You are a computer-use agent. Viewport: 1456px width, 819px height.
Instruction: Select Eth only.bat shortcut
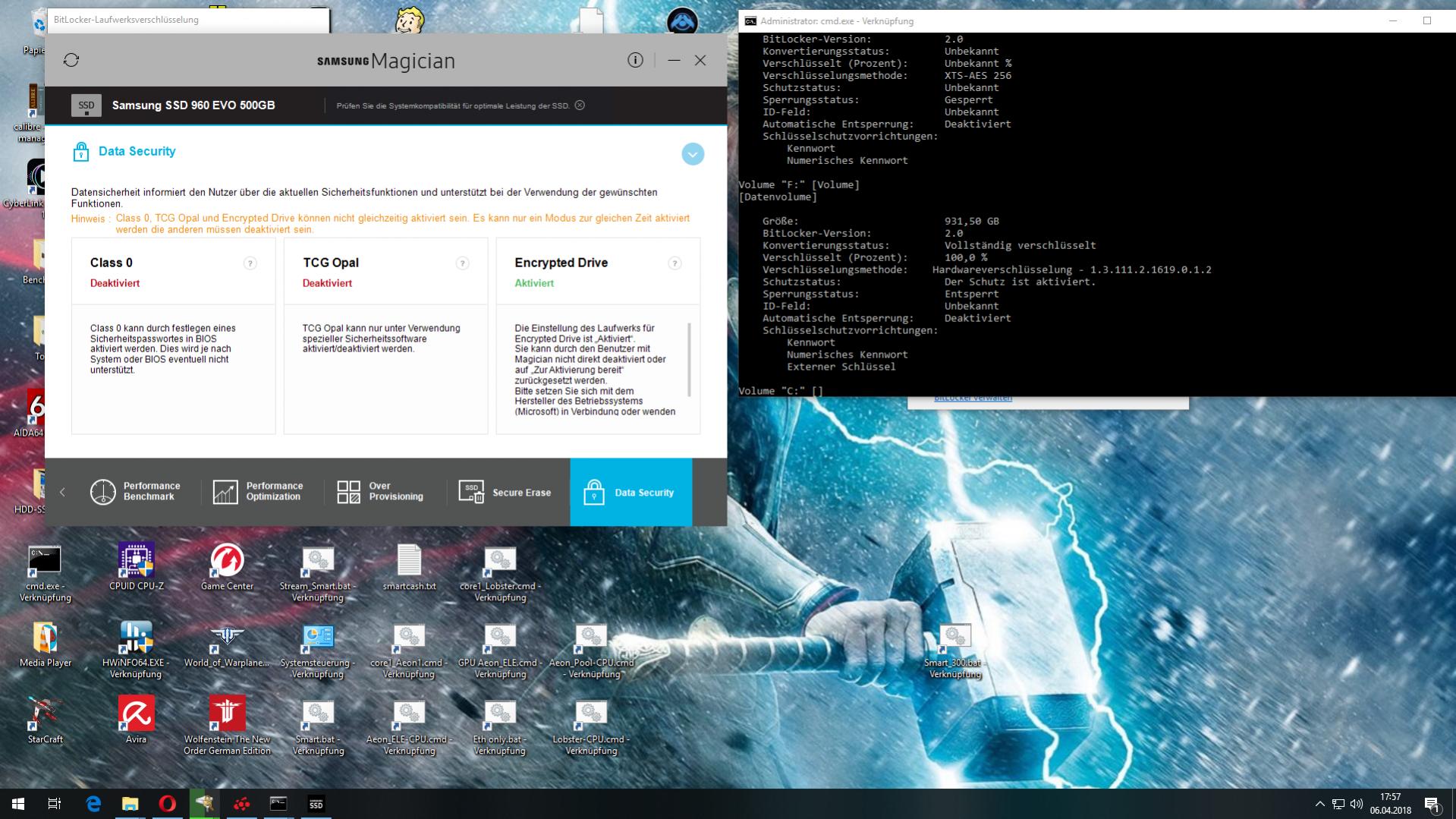pos(500,726)
